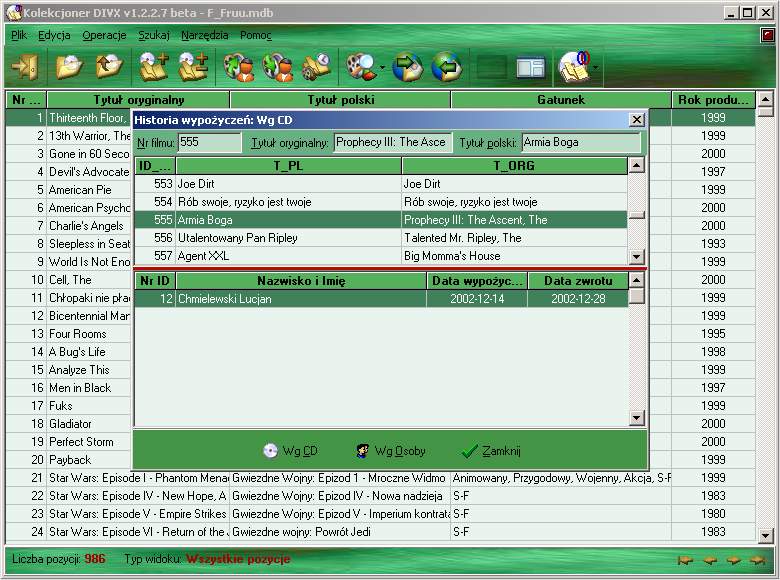Click the globe with right arrow icon
780x580 pixels.
(x=407, y=68)
